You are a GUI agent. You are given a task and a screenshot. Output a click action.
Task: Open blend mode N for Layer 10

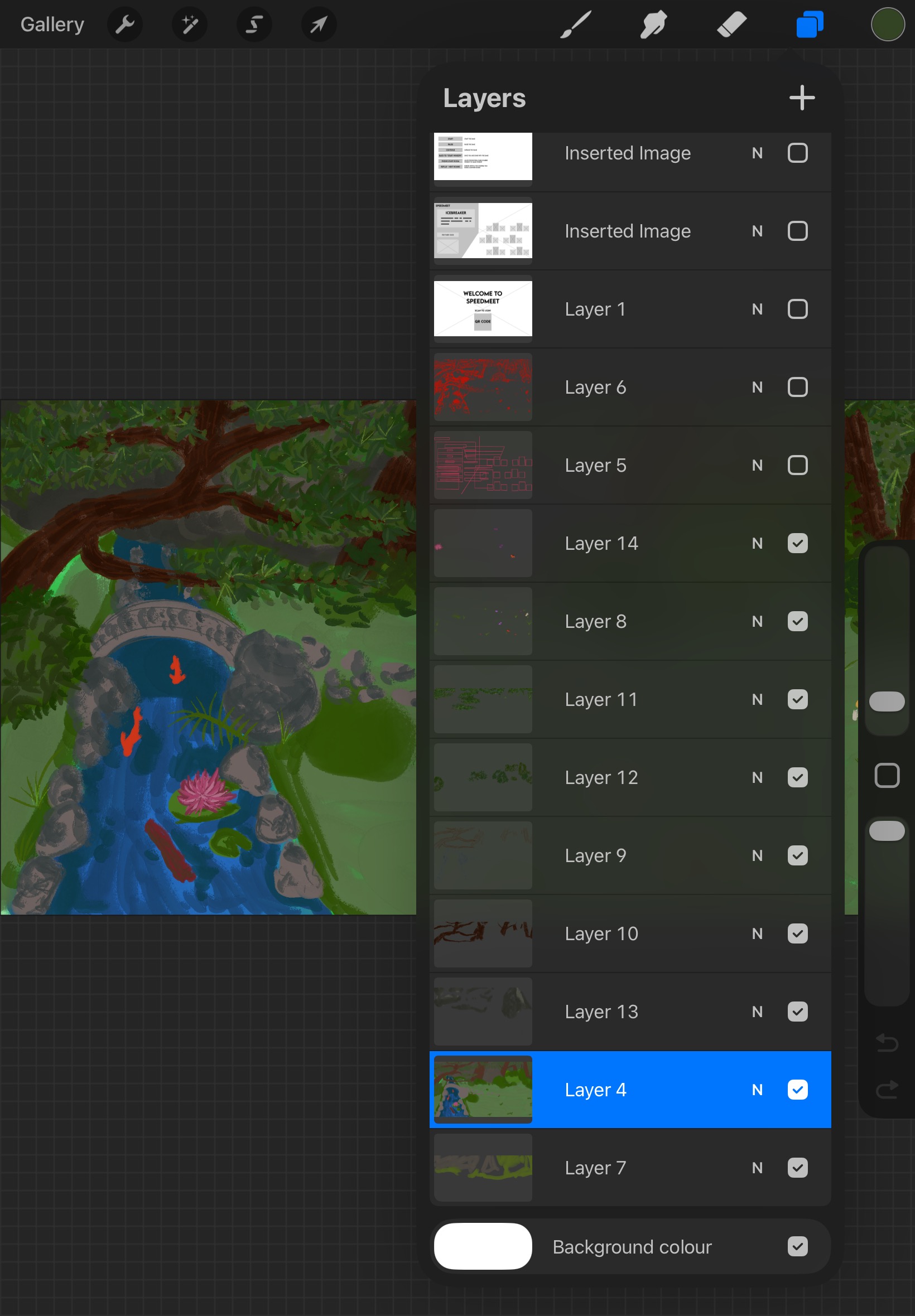point(757,934)
